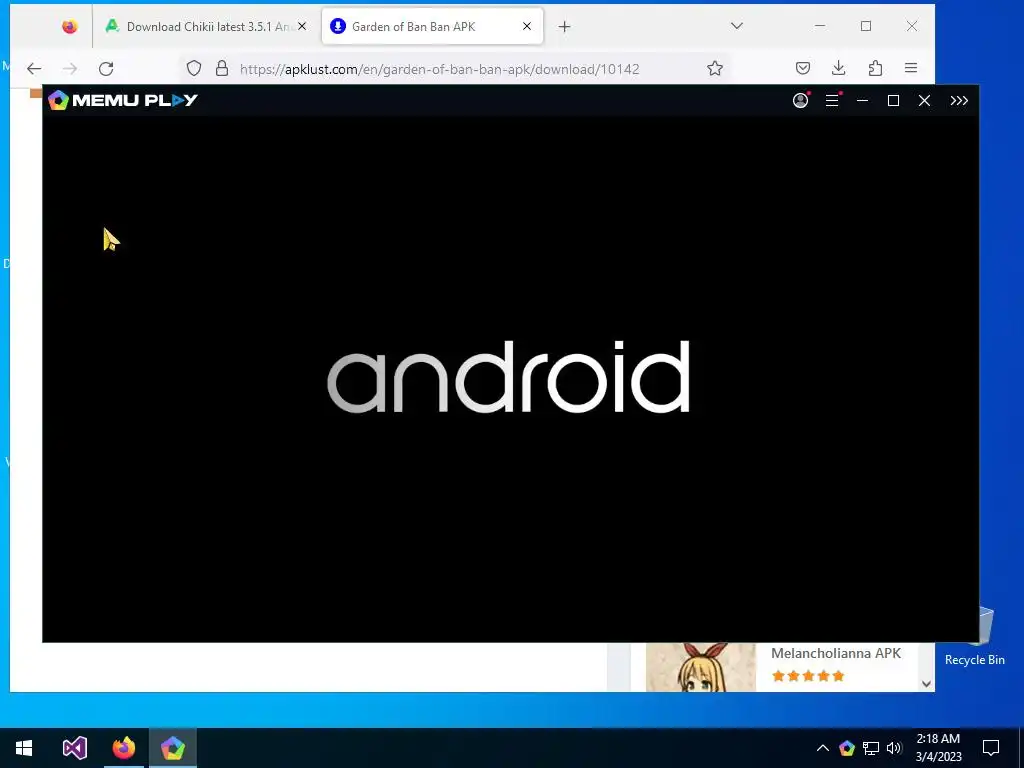Show site security info via padlock icon
Viewport: 1024px width, 768px height.
(222, 69)
